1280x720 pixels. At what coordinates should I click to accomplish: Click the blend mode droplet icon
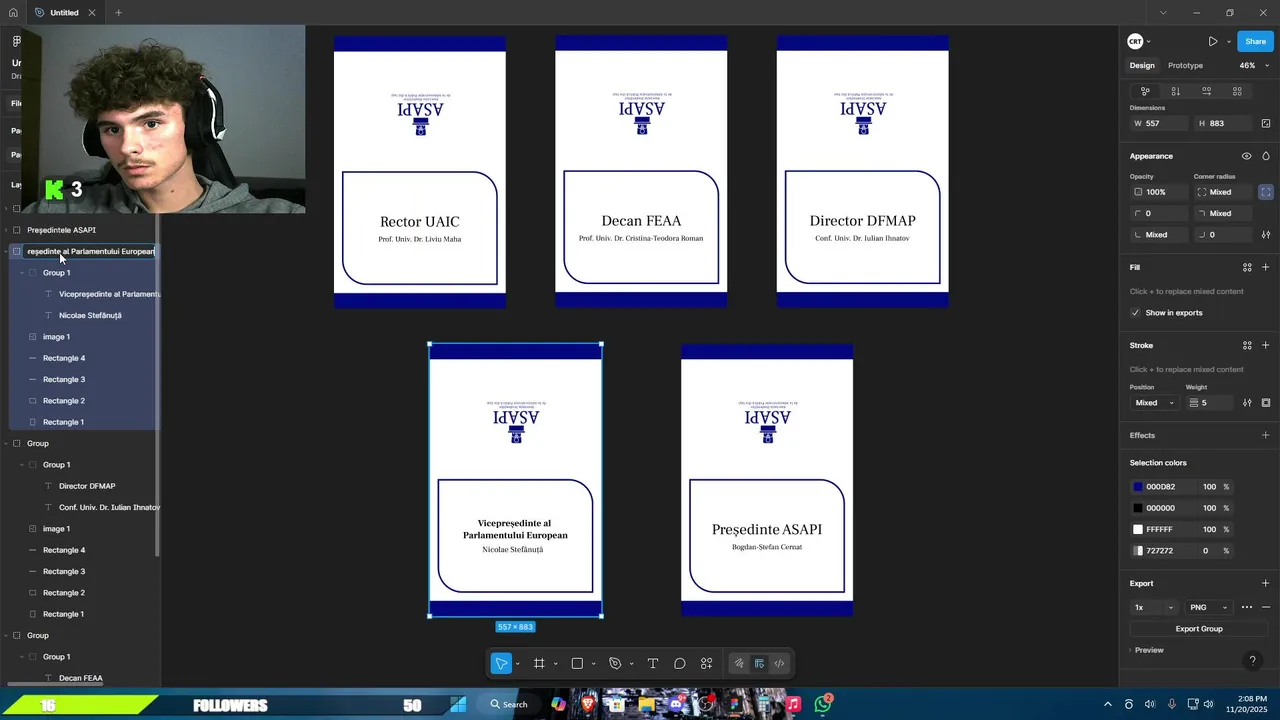coord(1266,156)
